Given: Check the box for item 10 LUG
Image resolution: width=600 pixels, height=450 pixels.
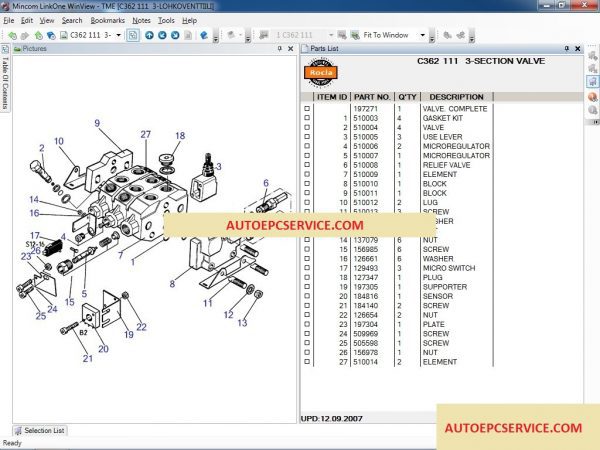Looking at the screenshot, I should click(x=307, y=202).
